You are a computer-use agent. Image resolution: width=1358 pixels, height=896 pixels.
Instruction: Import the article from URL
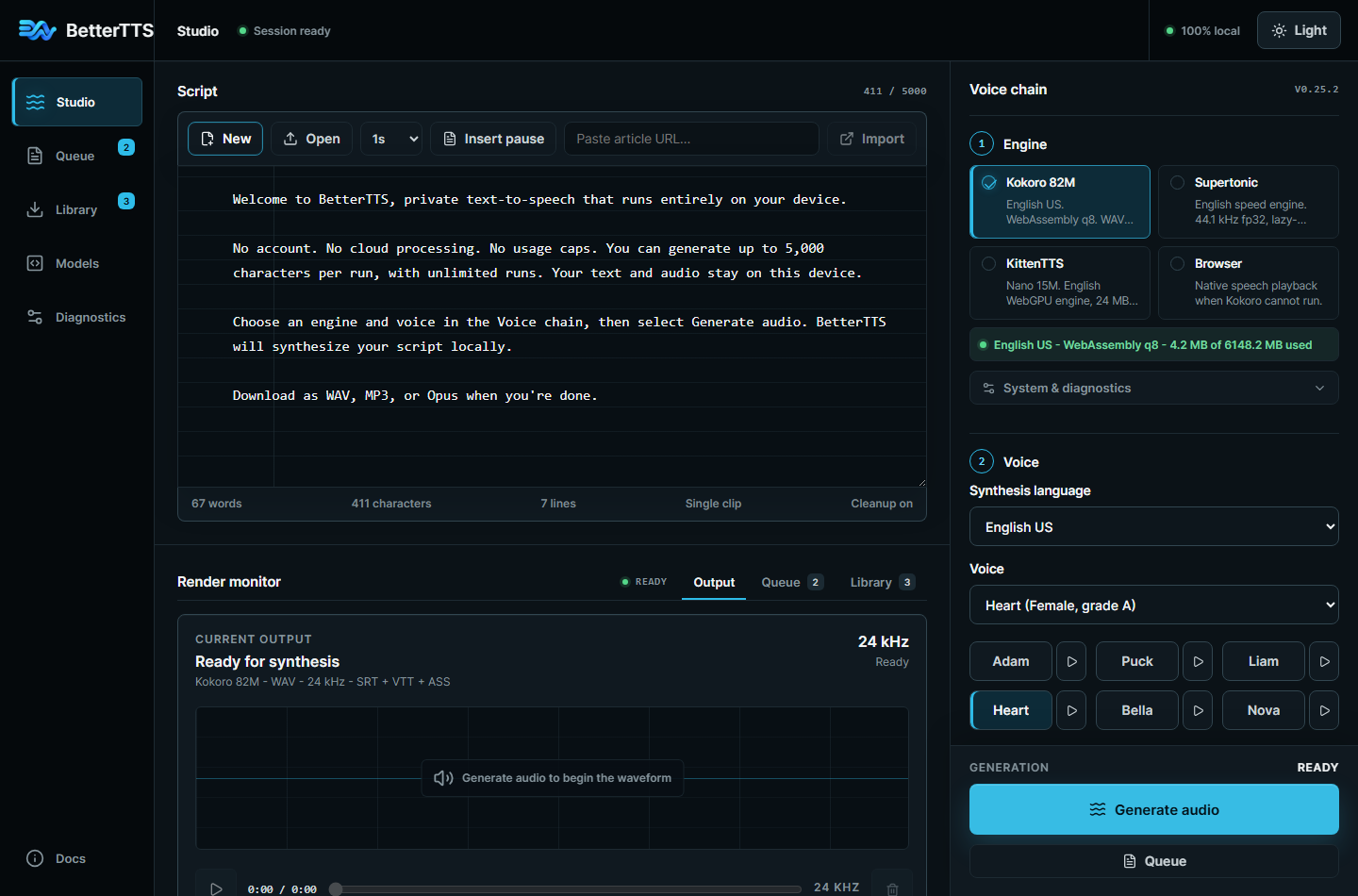pyautogui.click(x=872, y=139)
